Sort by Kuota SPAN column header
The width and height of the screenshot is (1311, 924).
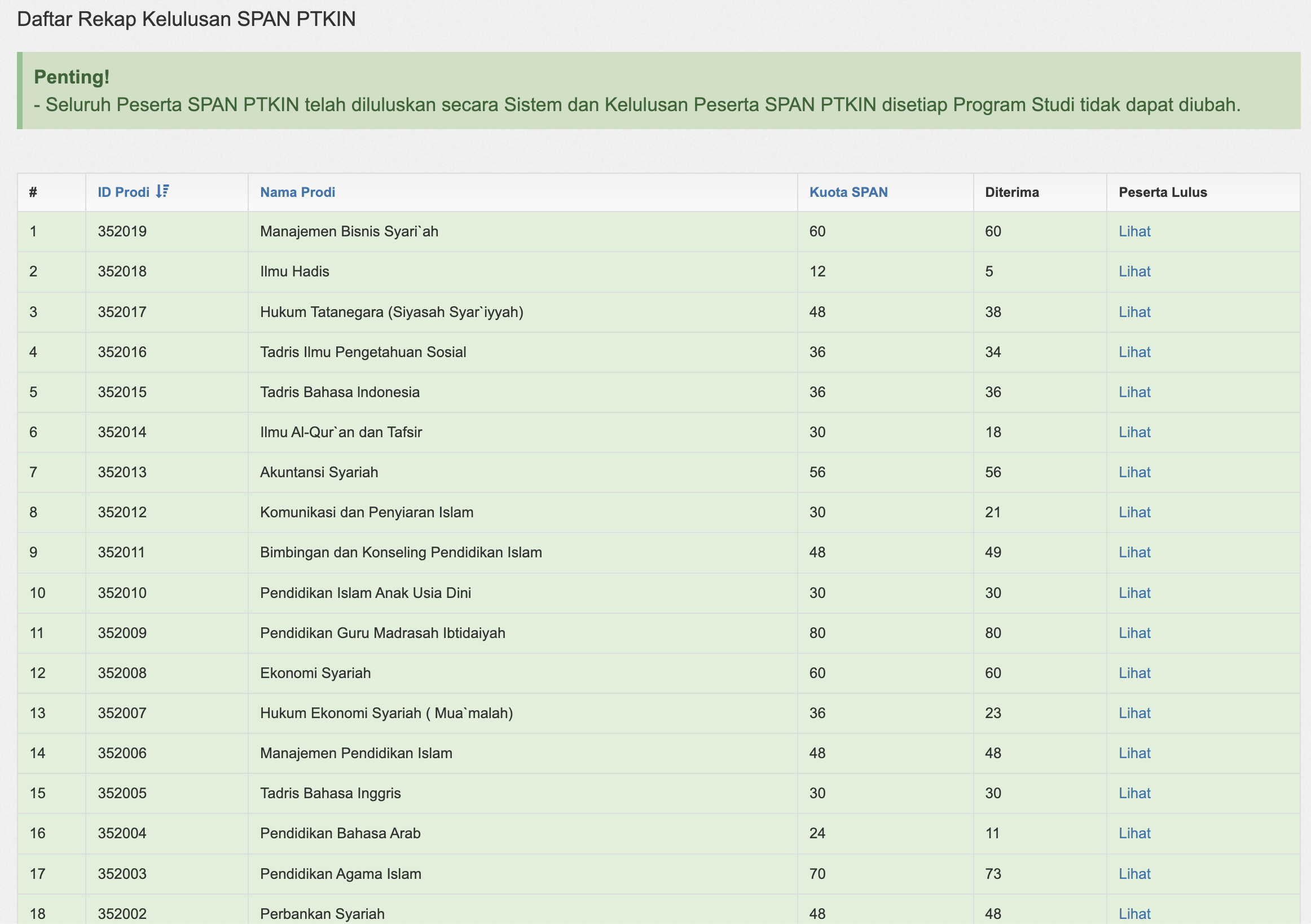pyautogui.click(x=848, y=192)
